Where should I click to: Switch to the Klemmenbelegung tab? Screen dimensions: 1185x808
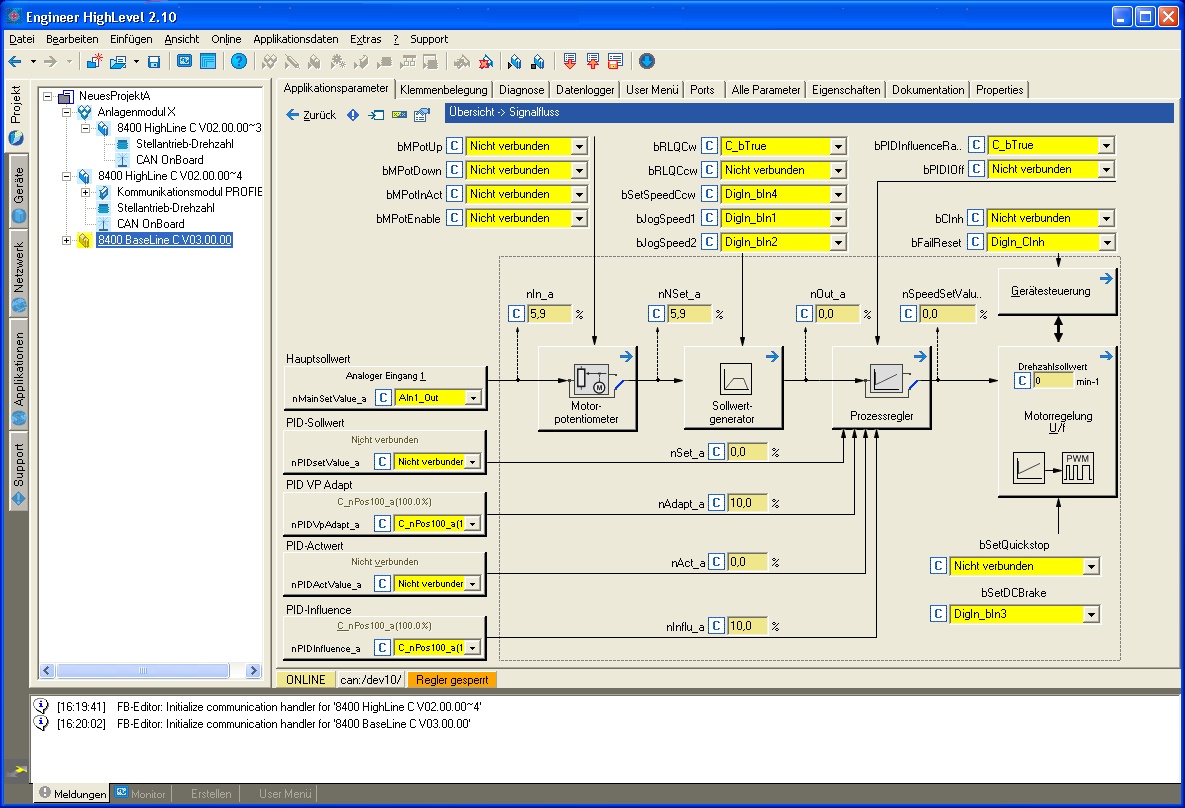442,90
